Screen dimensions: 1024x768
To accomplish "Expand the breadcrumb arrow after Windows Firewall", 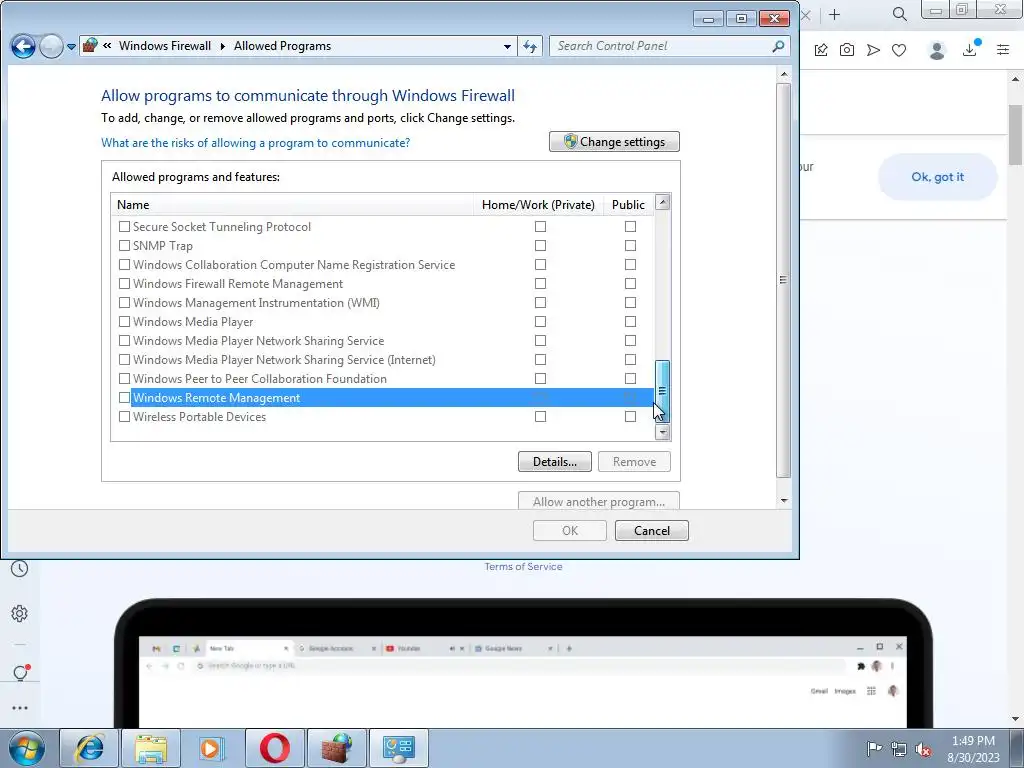I will click(223, 46).
